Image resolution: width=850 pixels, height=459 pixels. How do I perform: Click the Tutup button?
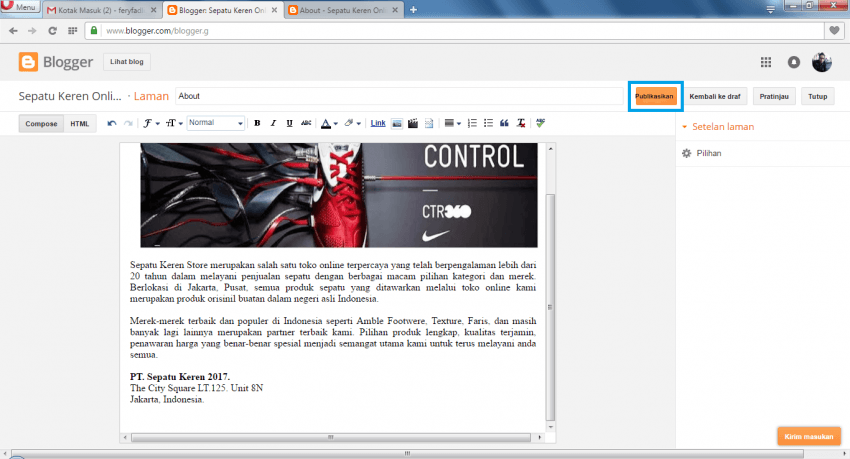click(x=817, y=96)
